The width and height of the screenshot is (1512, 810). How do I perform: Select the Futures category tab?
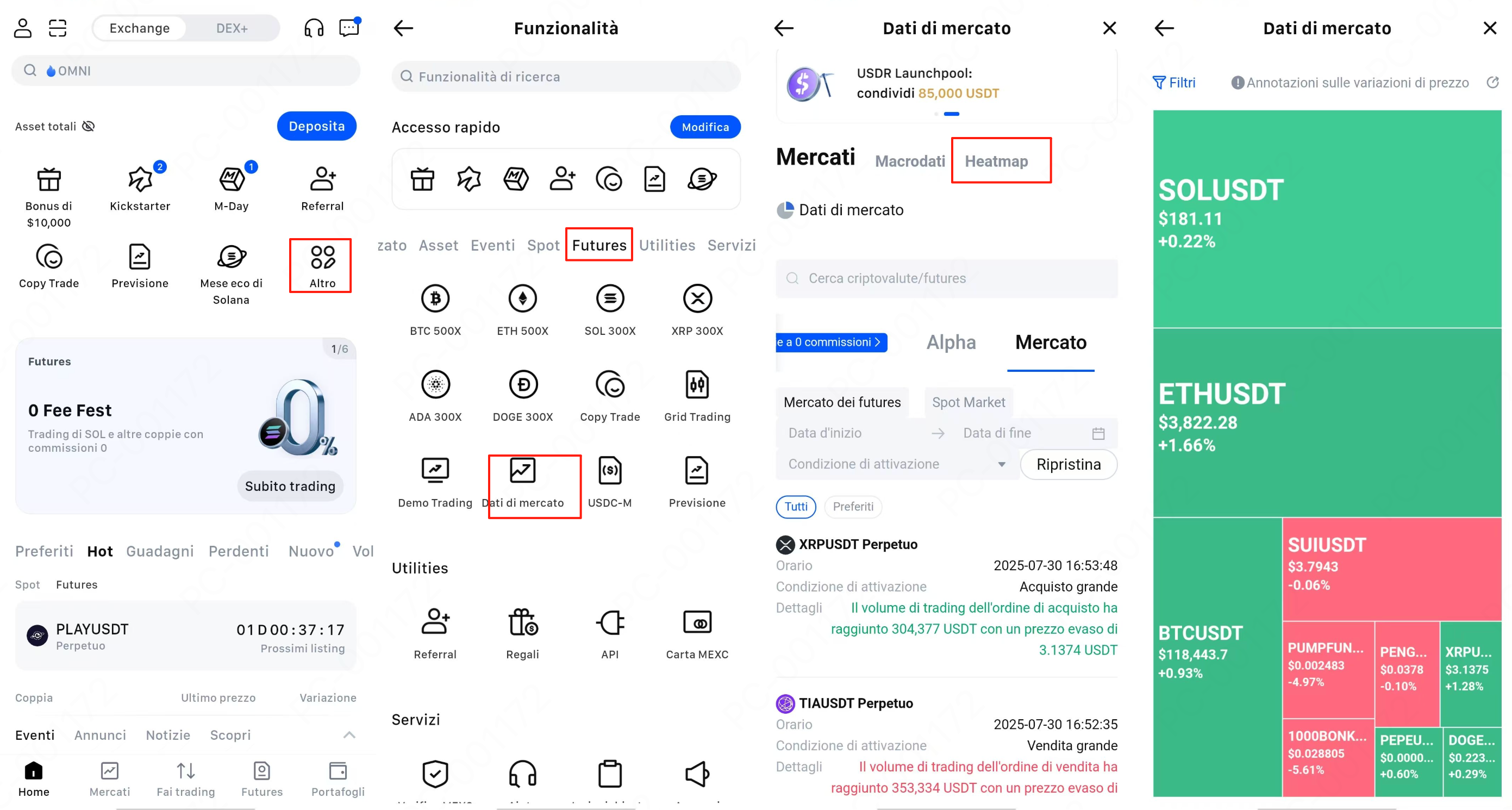(599, 245)
